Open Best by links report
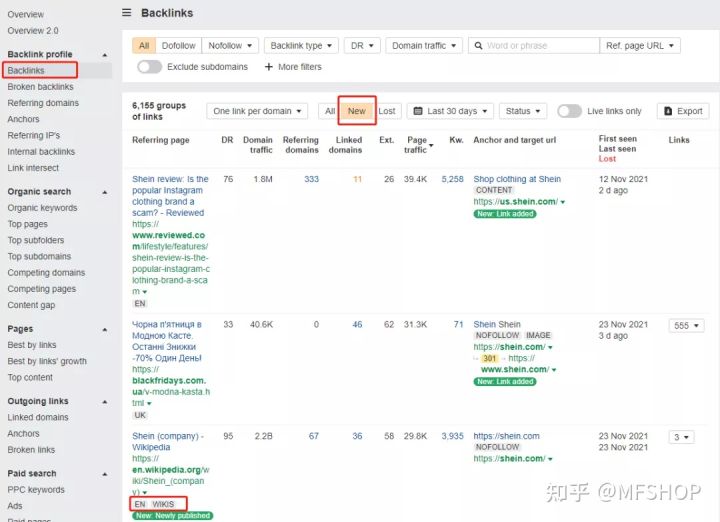720x522 pixels. click(32, 345)
